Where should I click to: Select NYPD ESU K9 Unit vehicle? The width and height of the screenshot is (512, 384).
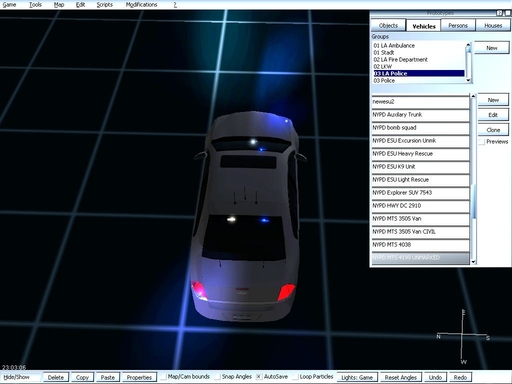point(420,167)
